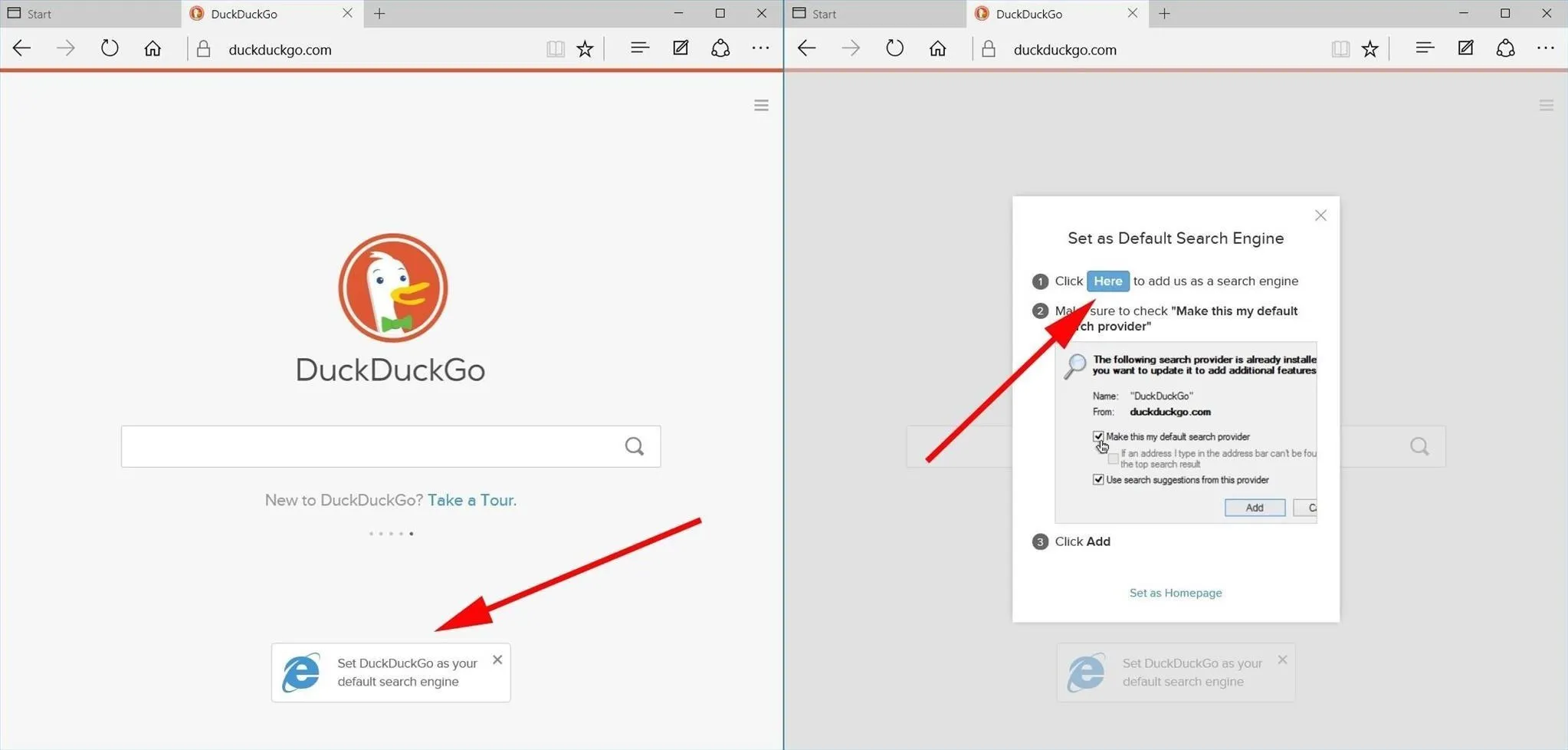The image size is (1568, 750).
Task: Click the lock icon in left address bar
Action: tap(203, 49)
